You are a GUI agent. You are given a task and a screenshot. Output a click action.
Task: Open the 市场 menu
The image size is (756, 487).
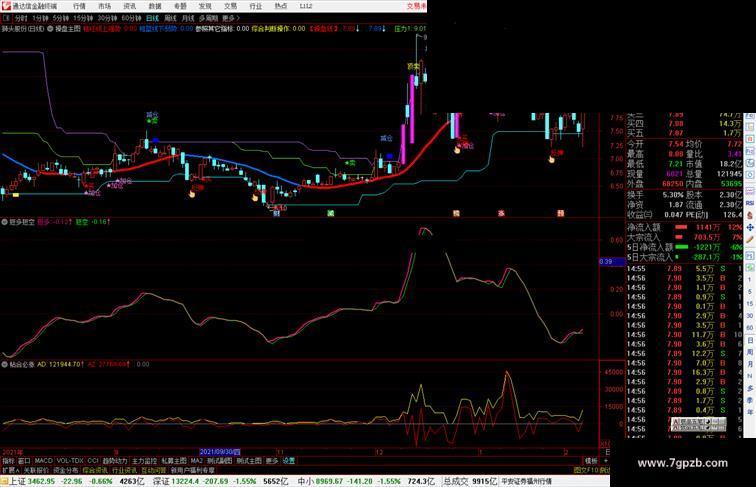point(105,6)
